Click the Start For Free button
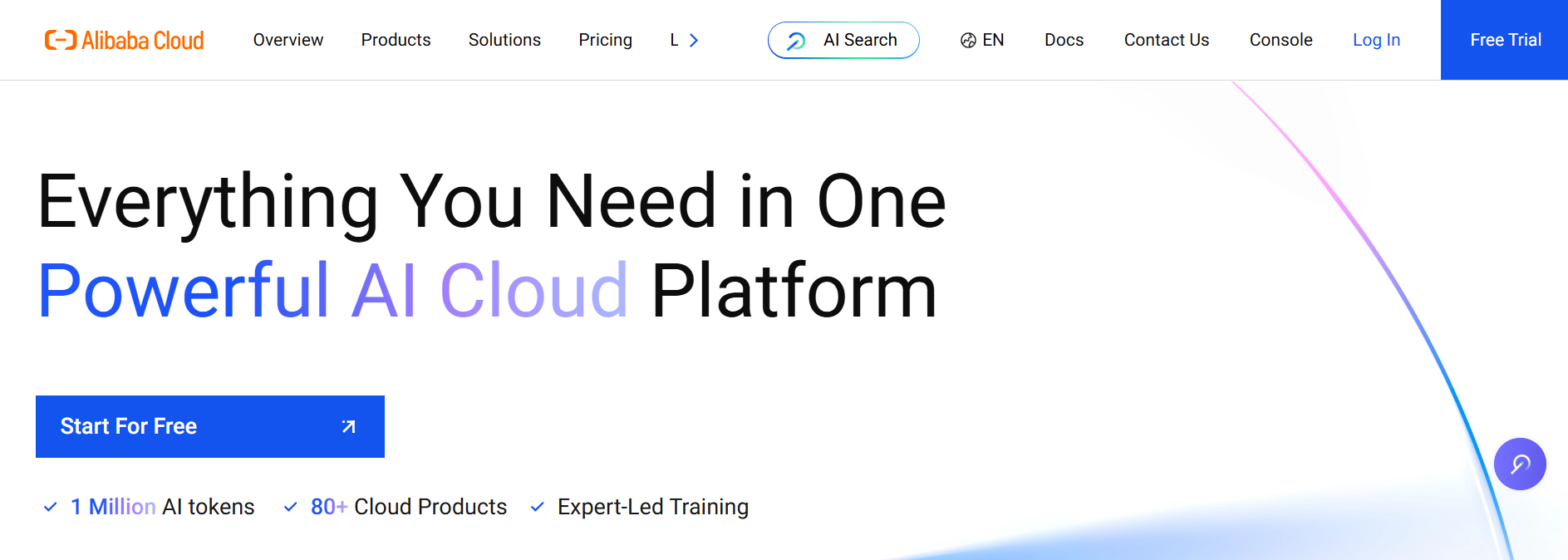 210,426
